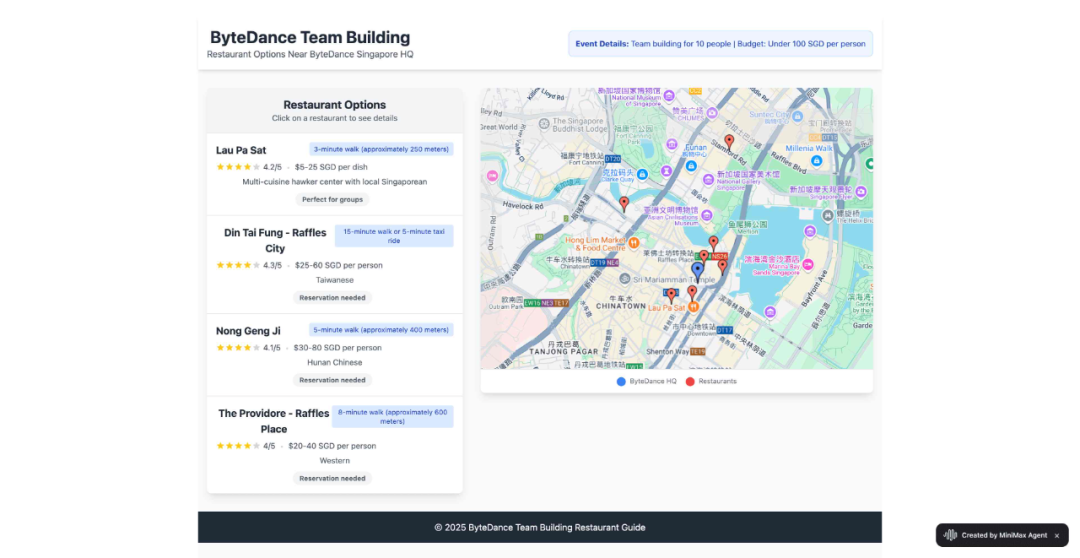Click the Event Details banner

(x=720, y=43)
